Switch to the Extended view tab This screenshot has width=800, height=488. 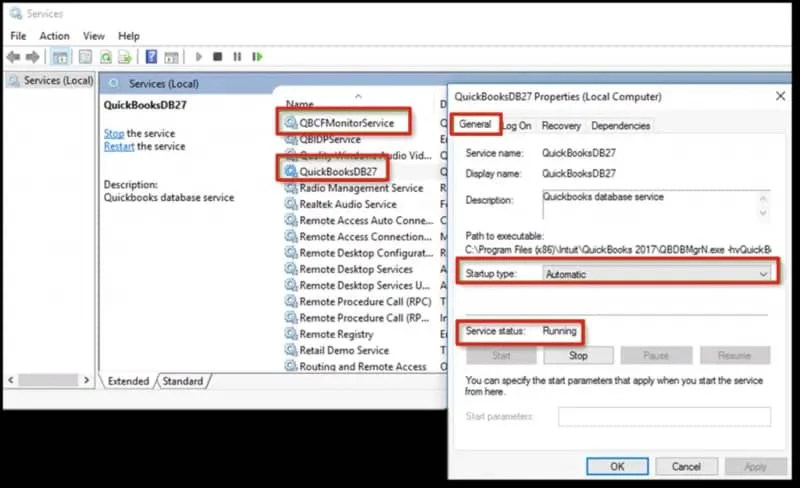(x=128, y=381)
